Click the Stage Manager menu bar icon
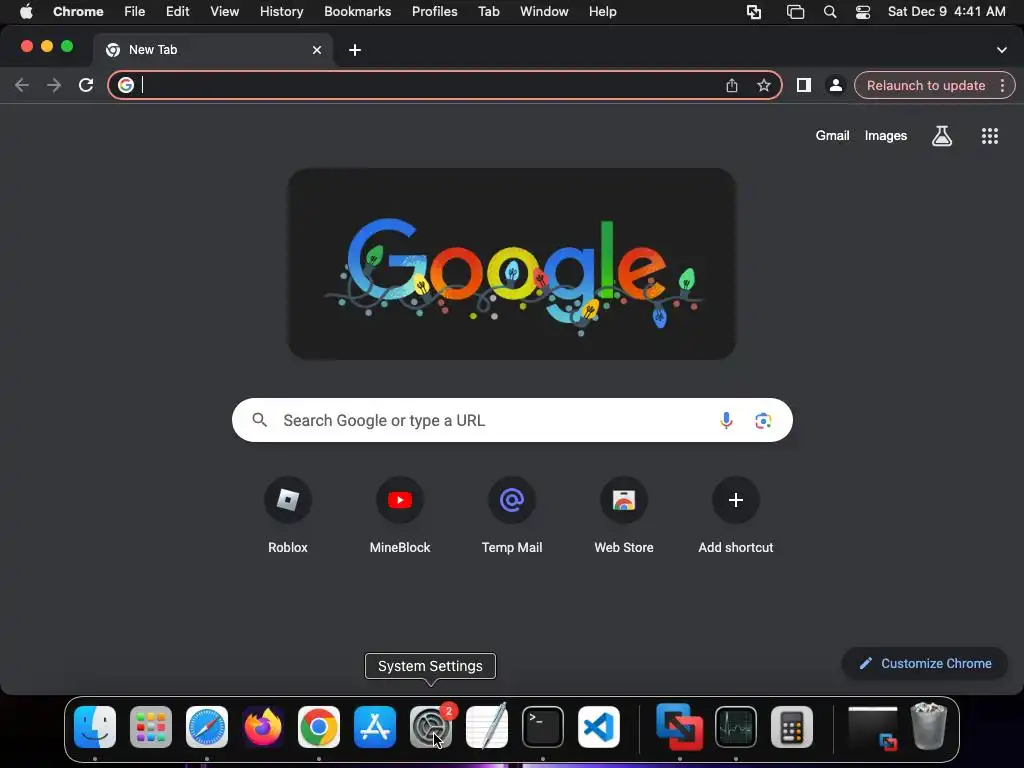This screenshot has width=1024, height=768. click(795, 12)
